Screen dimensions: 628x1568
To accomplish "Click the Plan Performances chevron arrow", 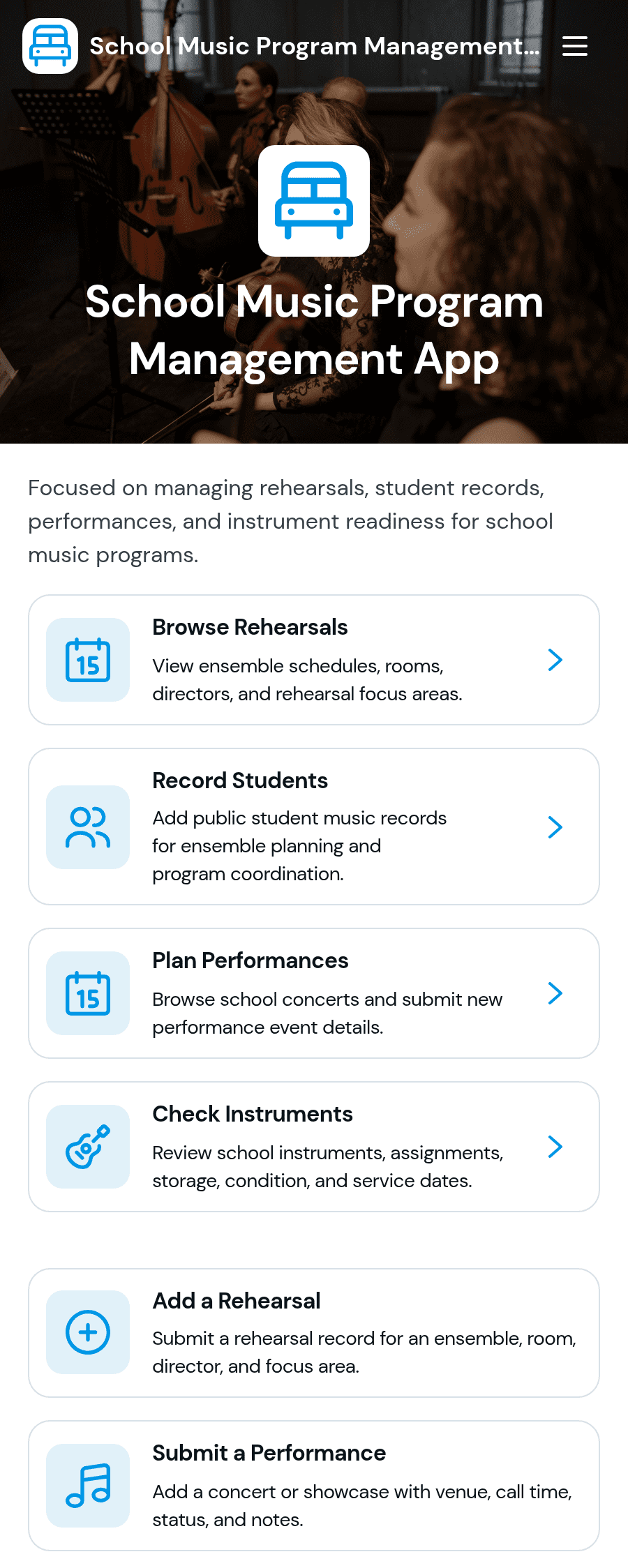I will click(x=555, y=993).
